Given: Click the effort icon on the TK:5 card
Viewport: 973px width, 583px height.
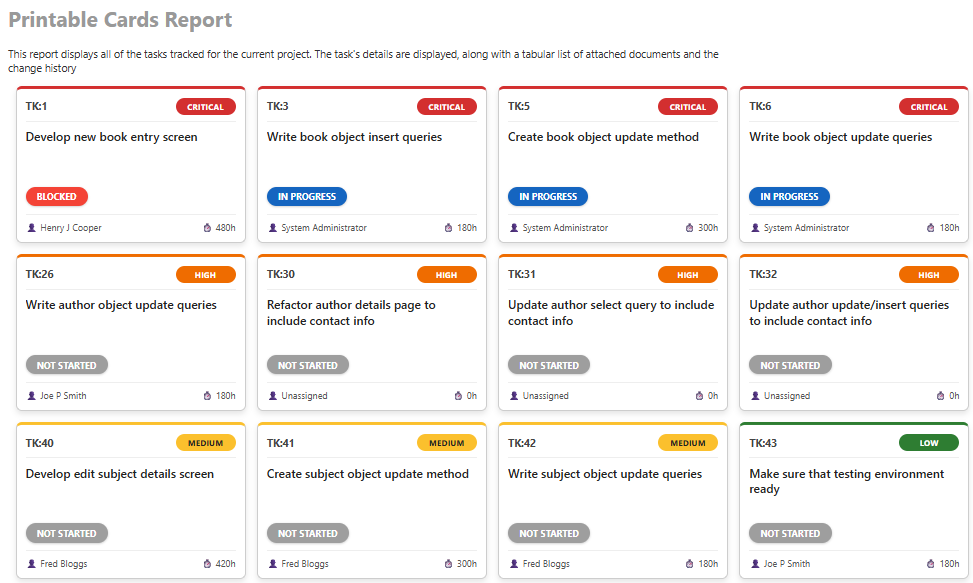Looking at the screenshot, I should (690, 228).
